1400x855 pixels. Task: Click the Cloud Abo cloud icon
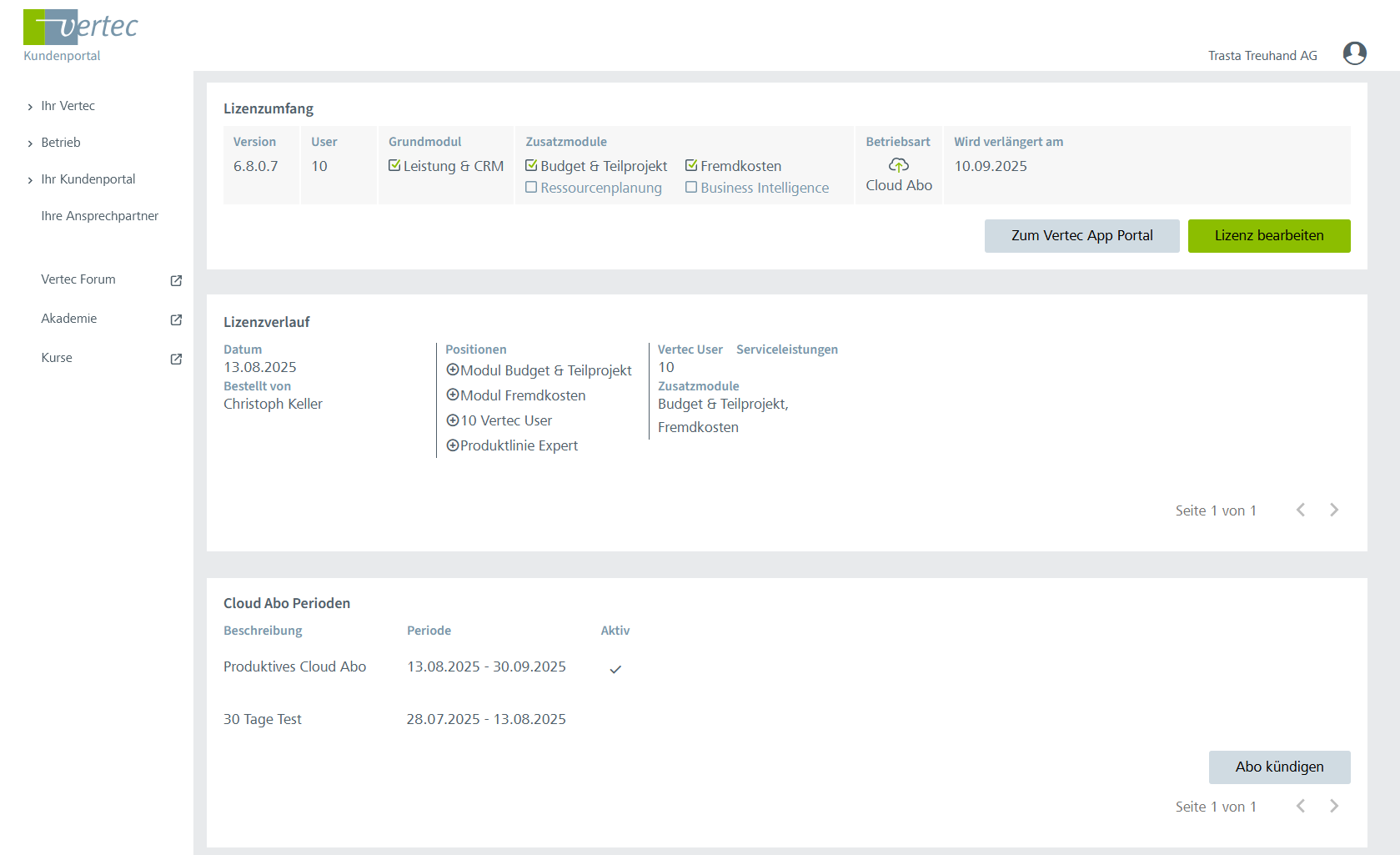(x=898, y=165)
